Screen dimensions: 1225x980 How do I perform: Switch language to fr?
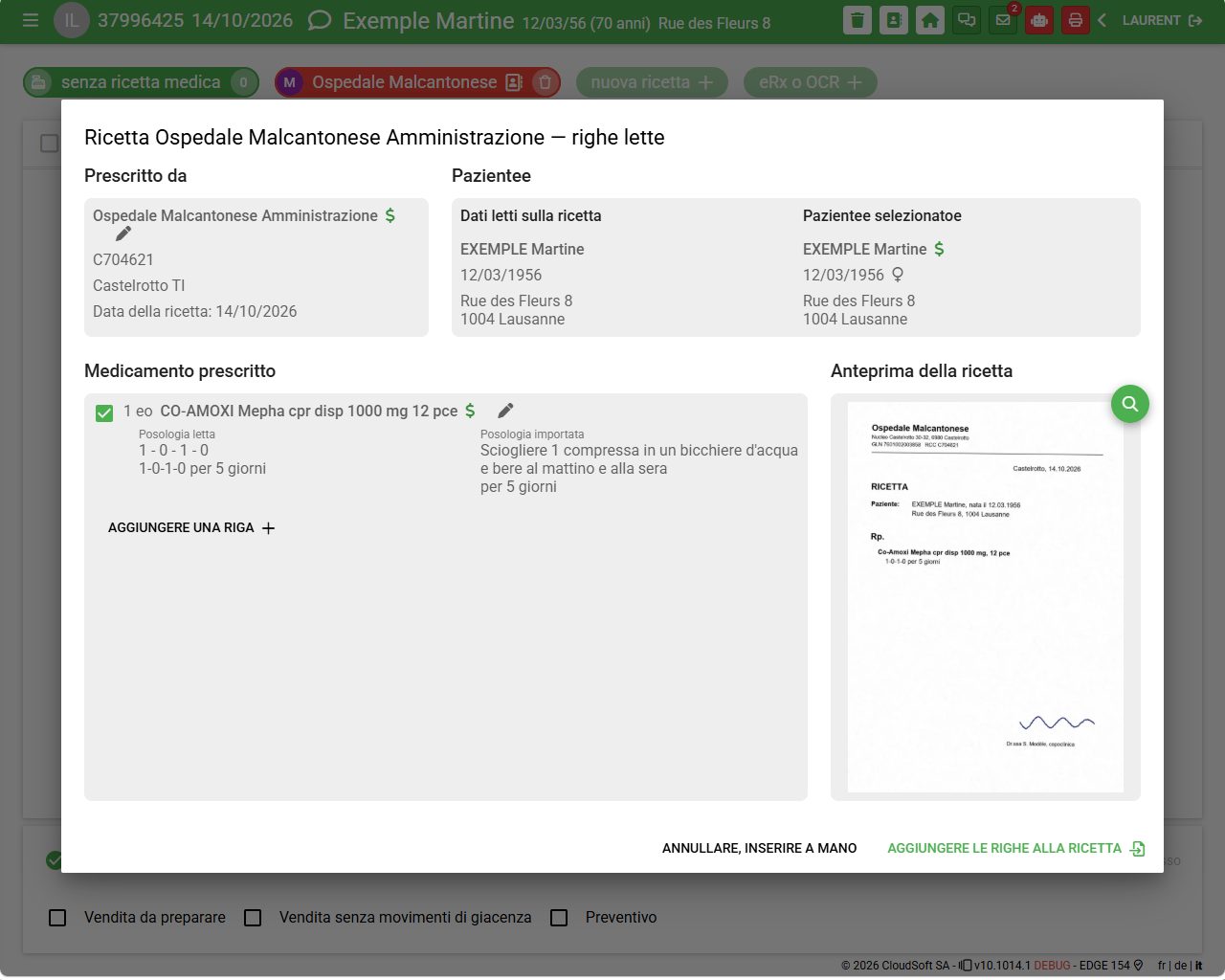1162,966
